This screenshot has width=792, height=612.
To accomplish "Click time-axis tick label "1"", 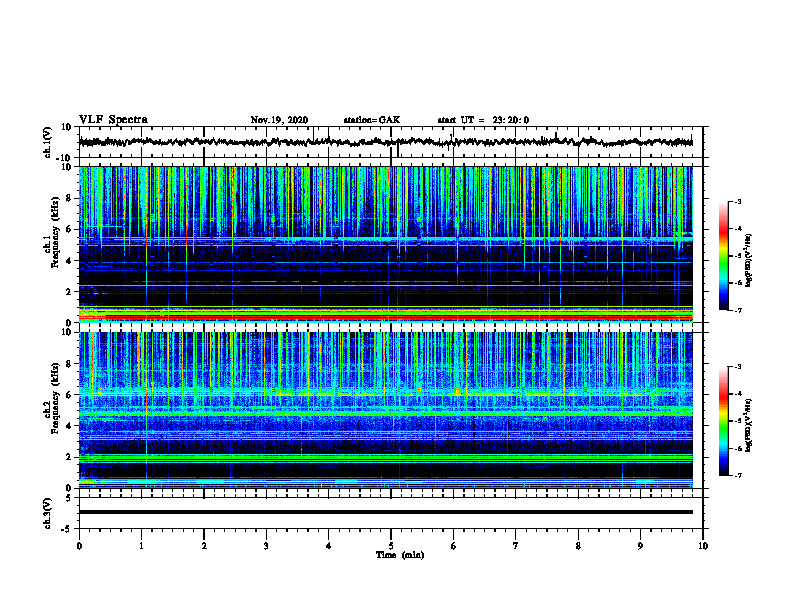I will pos(141,546).
